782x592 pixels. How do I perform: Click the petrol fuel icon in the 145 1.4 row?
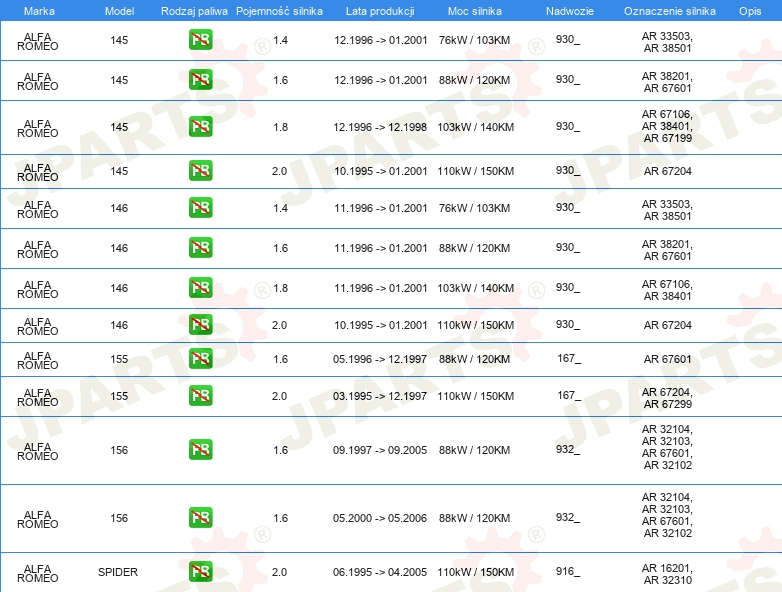[x=200, y=40]
